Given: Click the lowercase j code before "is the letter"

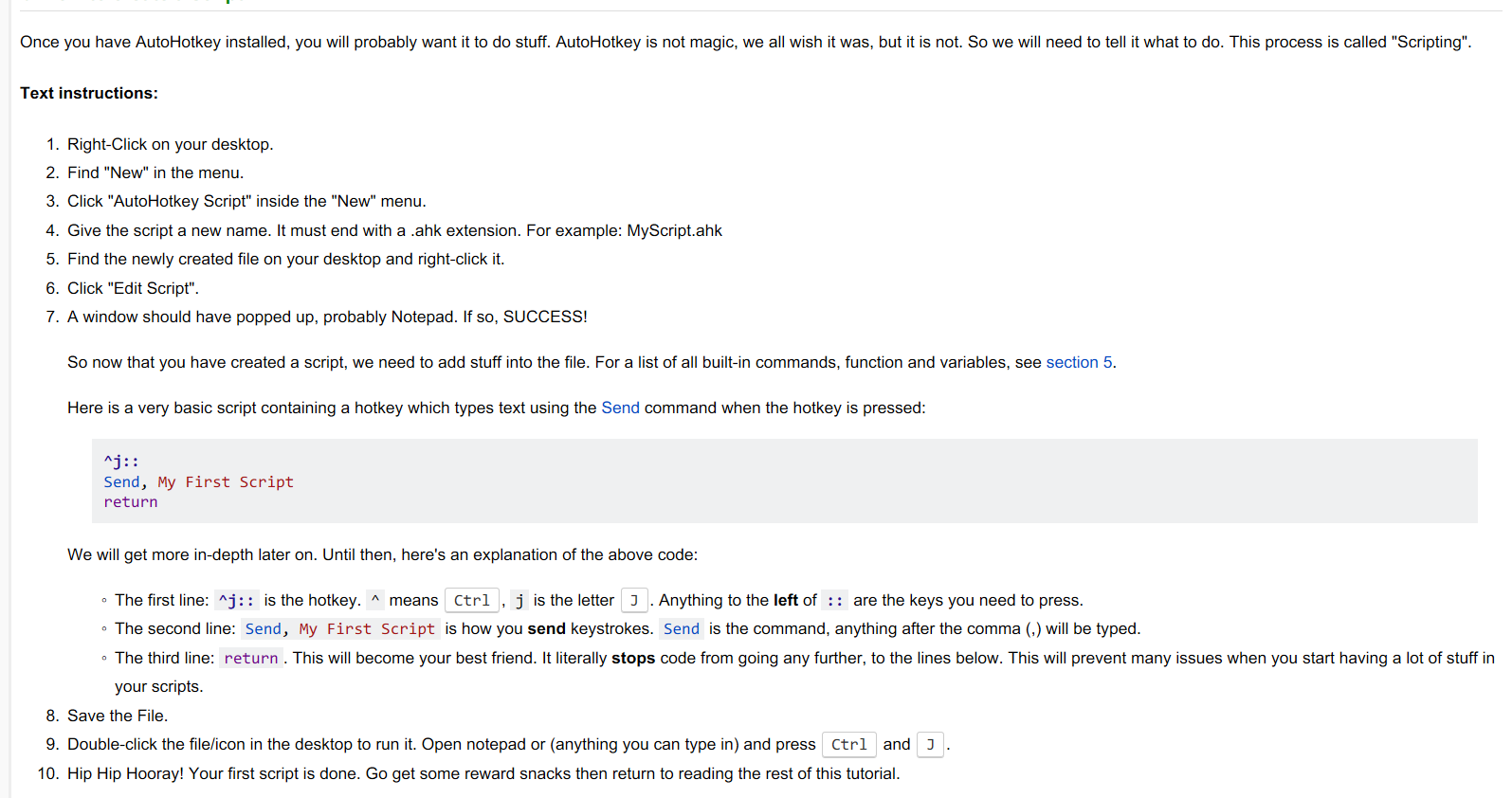Looking at the screenshot, I should coord(519,600).
